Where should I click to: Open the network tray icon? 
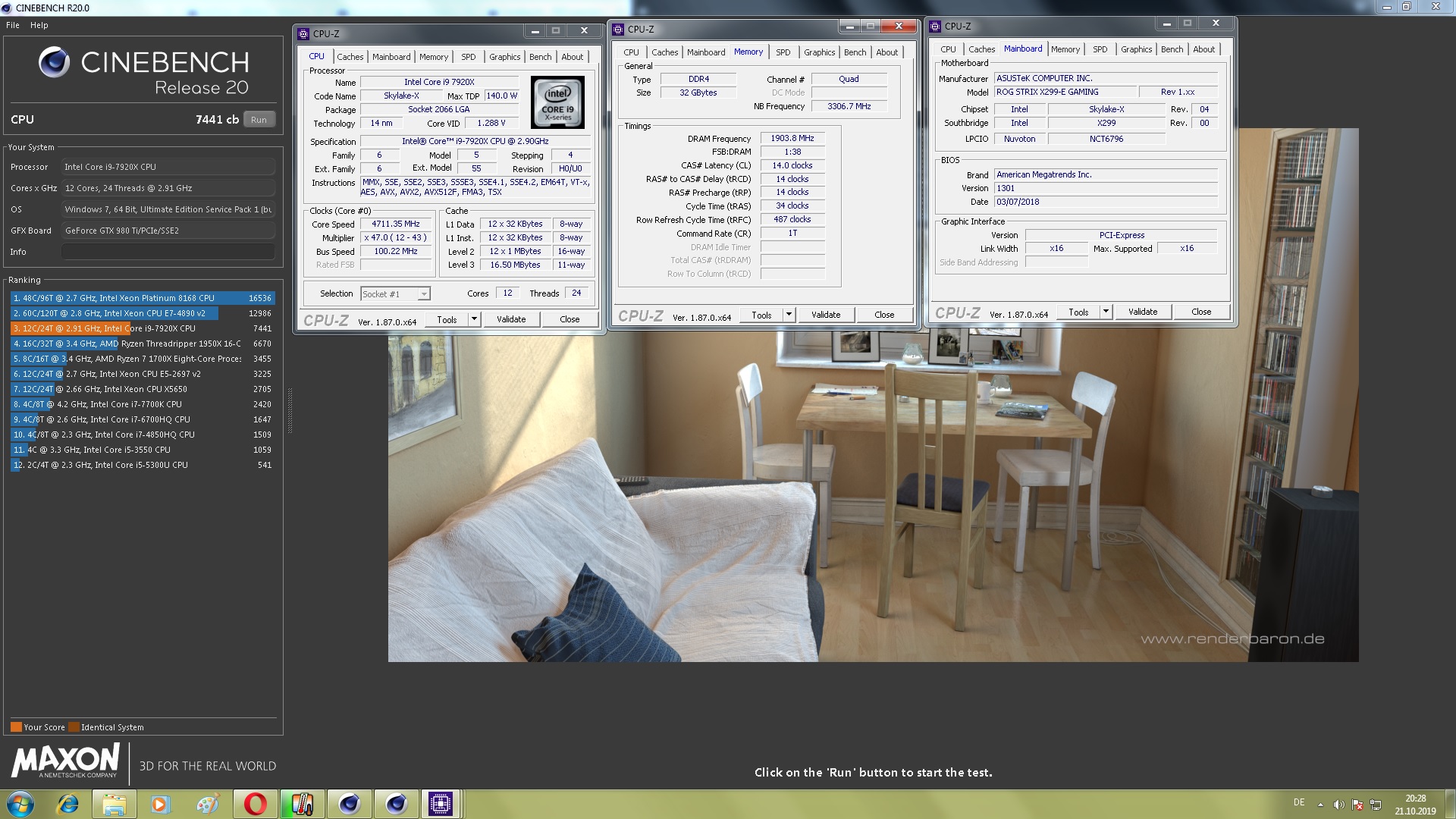tap(1376, 805)
